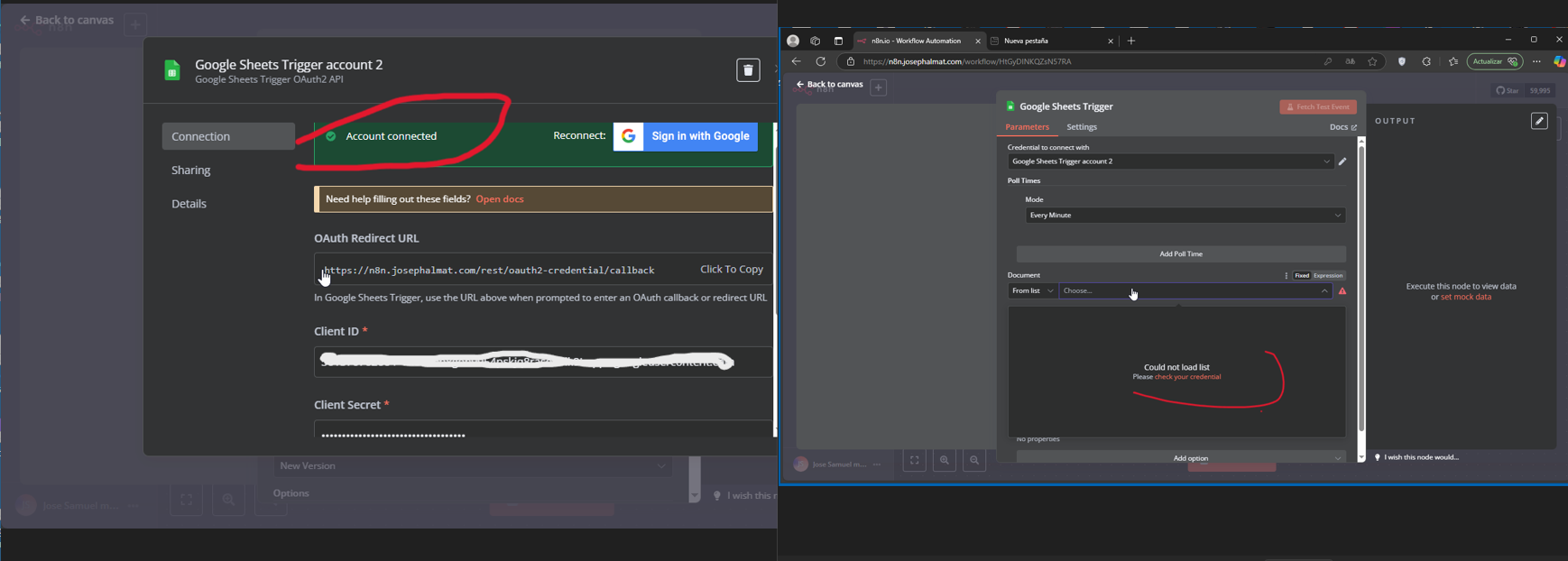Image resolution: width=1568 pixels, height=561 pixels.
Task: Click the Actualizar update button
Action: pos(1495,61)
